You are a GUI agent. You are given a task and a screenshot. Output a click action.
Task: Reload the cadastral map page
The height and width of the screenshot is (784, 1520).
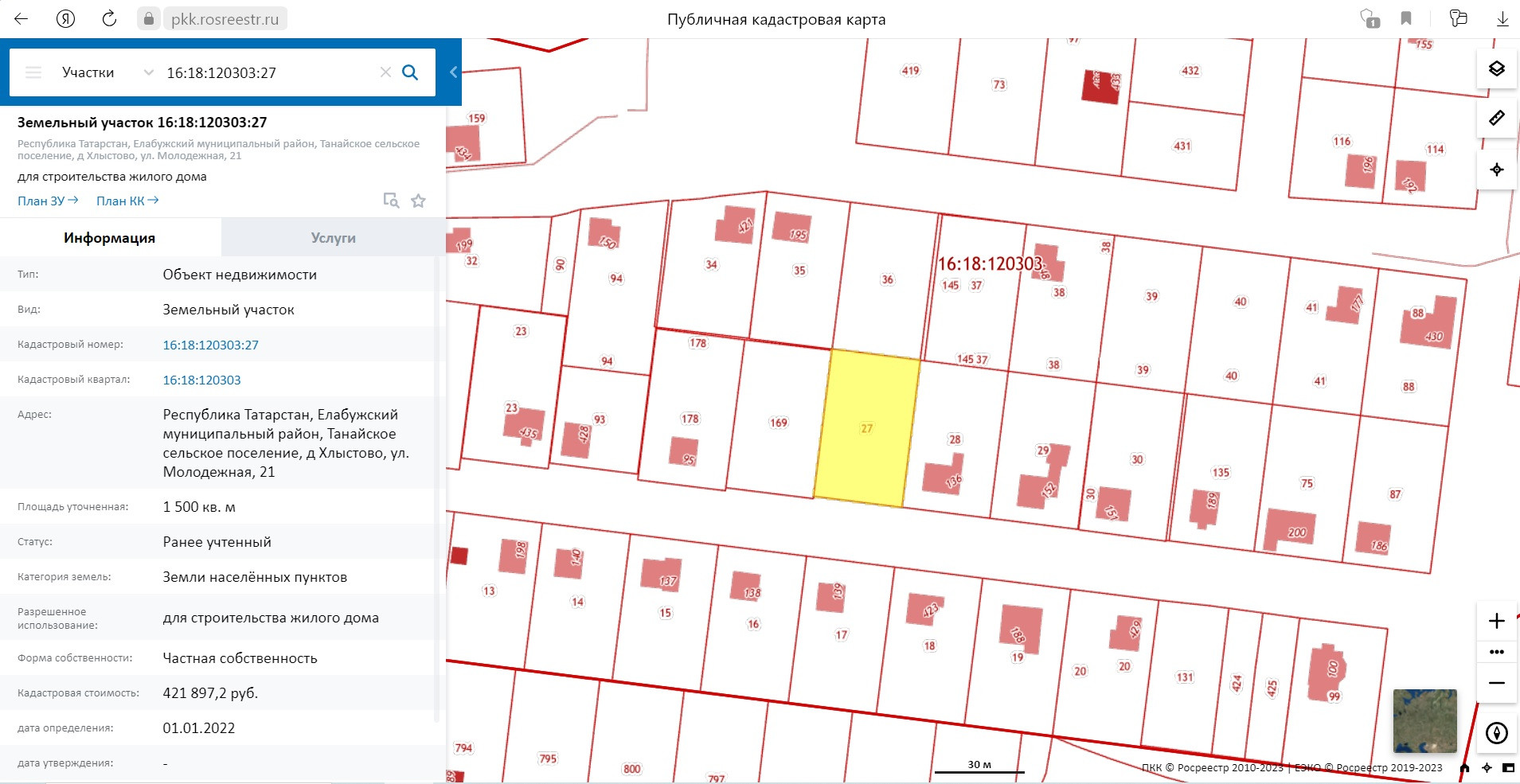pyautogui.click(x=109, y=19)
